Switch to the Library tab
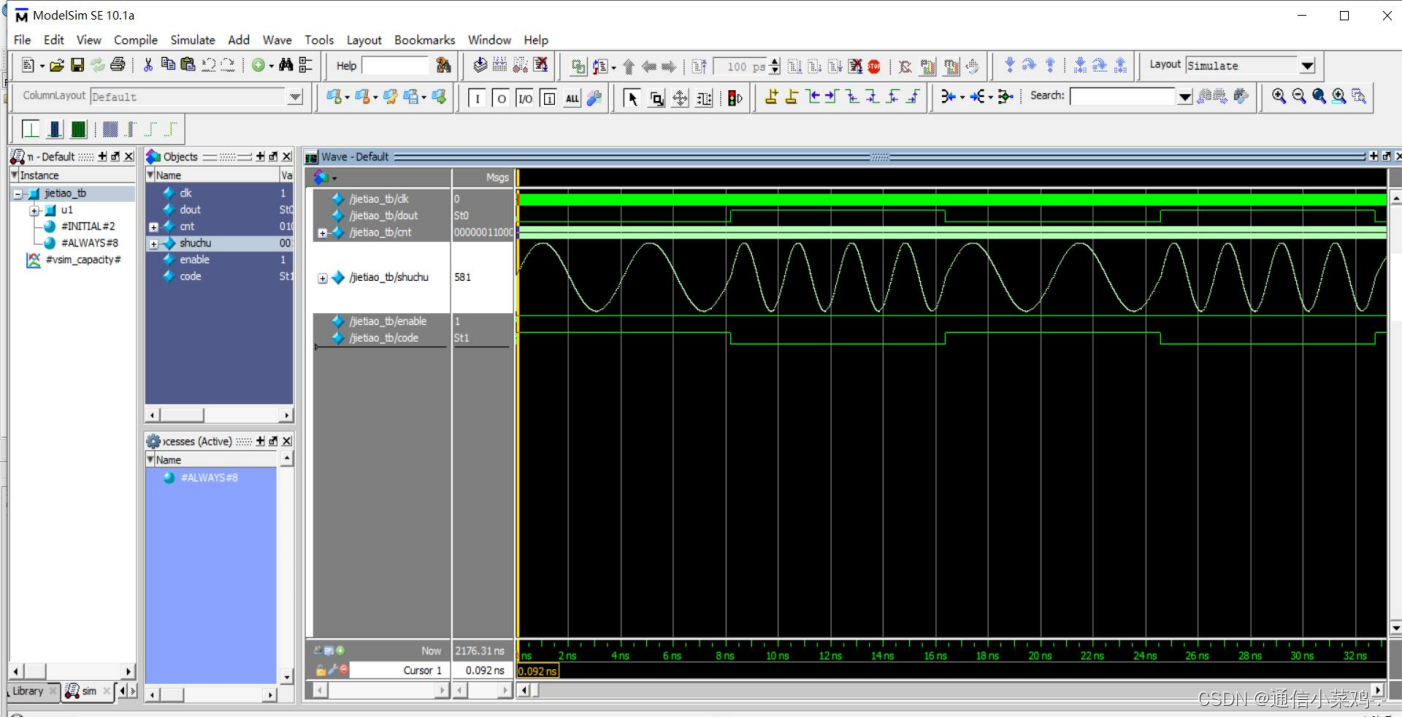The image size is (1402, 718). coord(28,691)
